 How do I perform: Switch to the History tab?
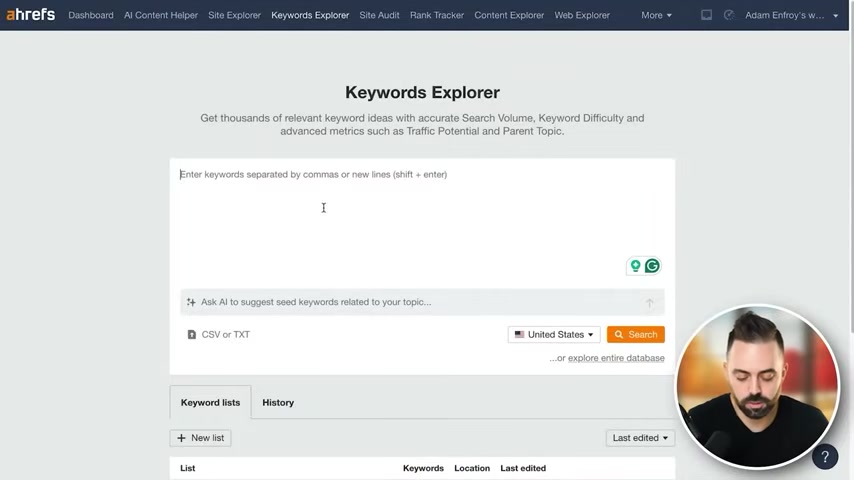pos(278,403)
